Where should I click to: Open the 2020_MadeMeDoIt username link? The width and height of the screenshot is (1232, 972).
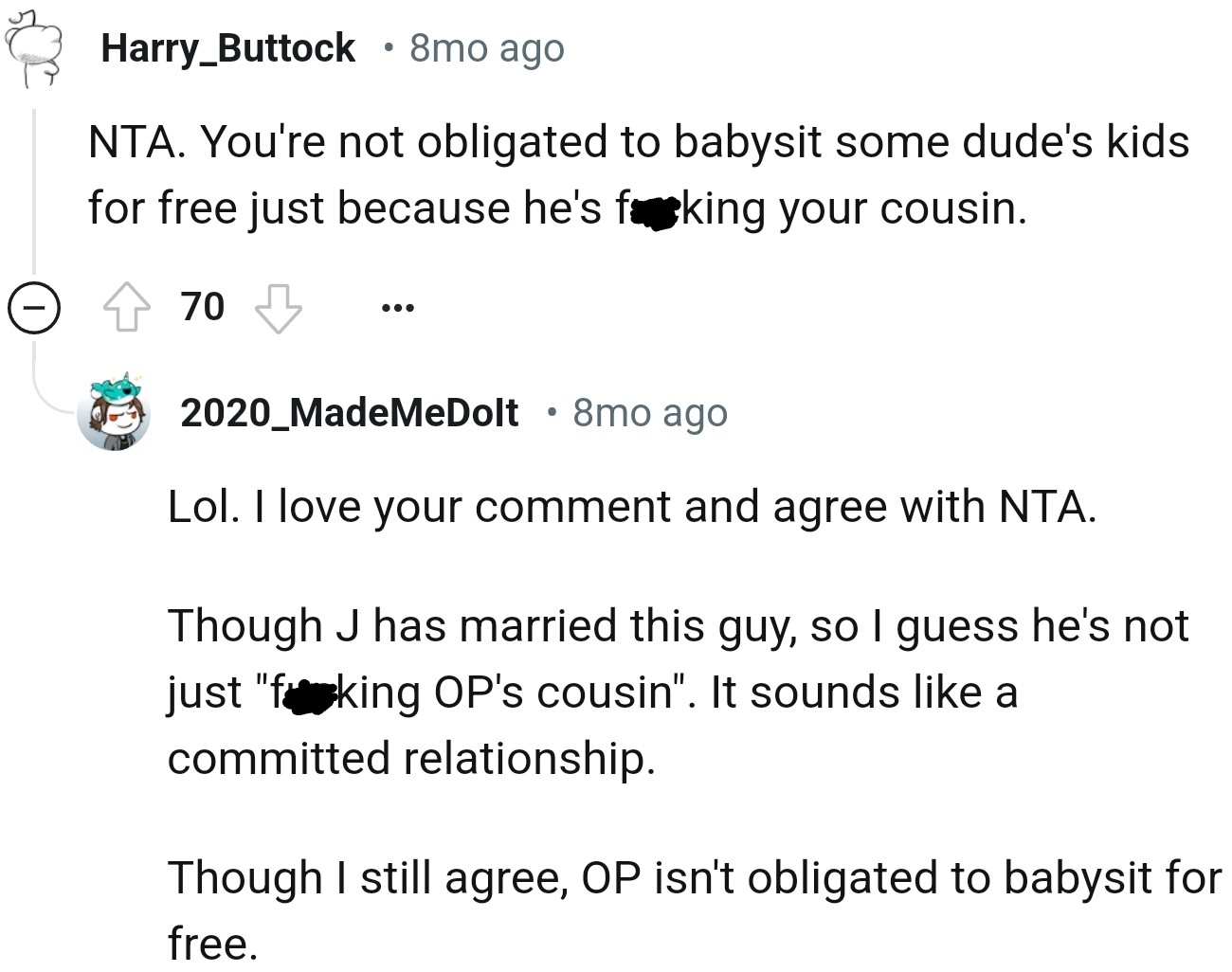(x=349, y=413)
